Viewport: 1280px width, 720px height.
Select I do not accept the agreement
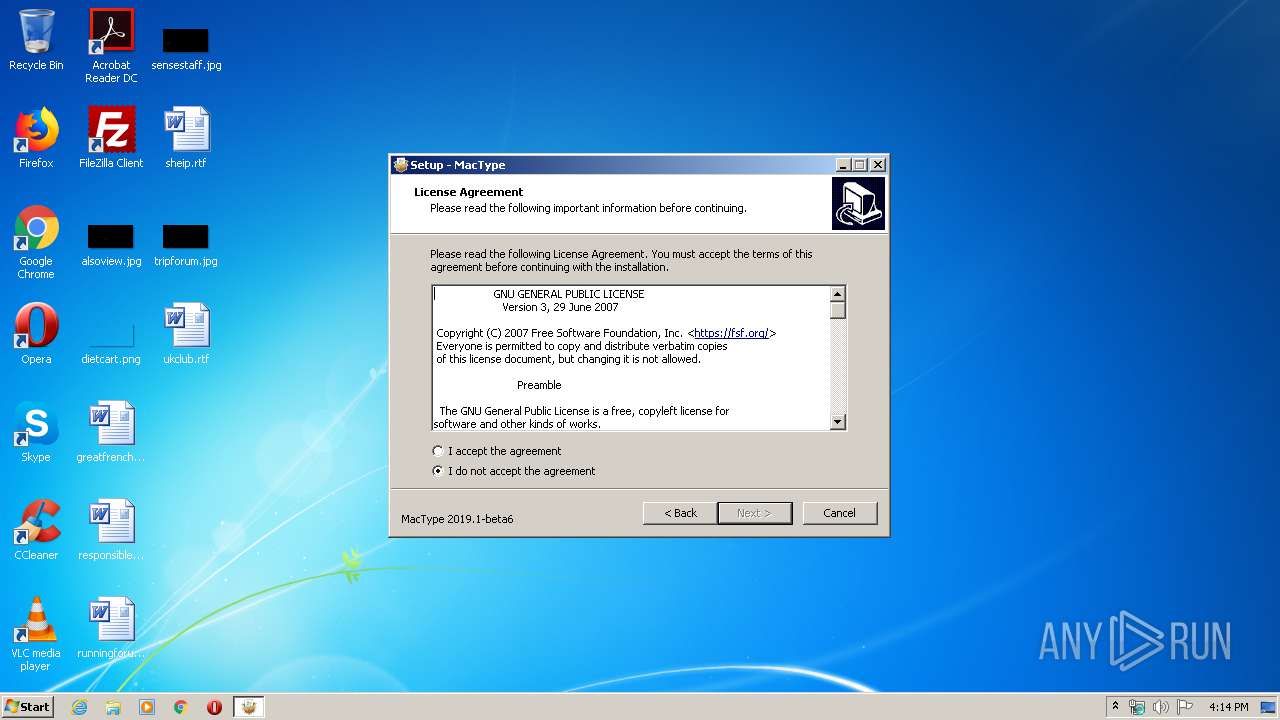click(514, 471)
